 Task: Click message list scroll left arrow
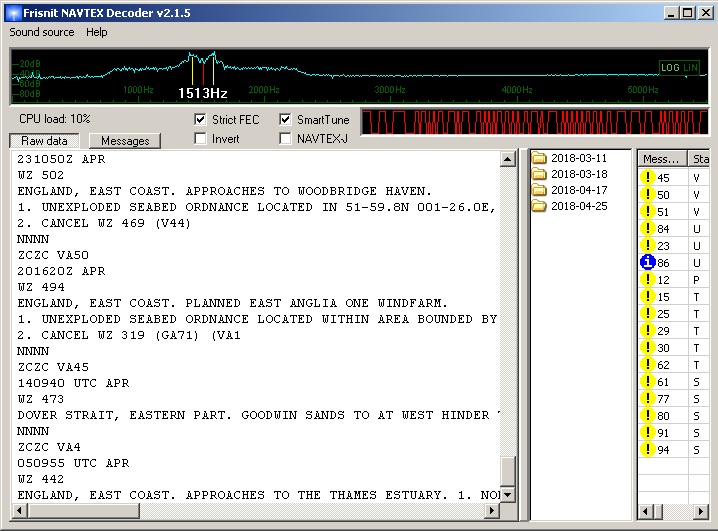coord(645,511)
